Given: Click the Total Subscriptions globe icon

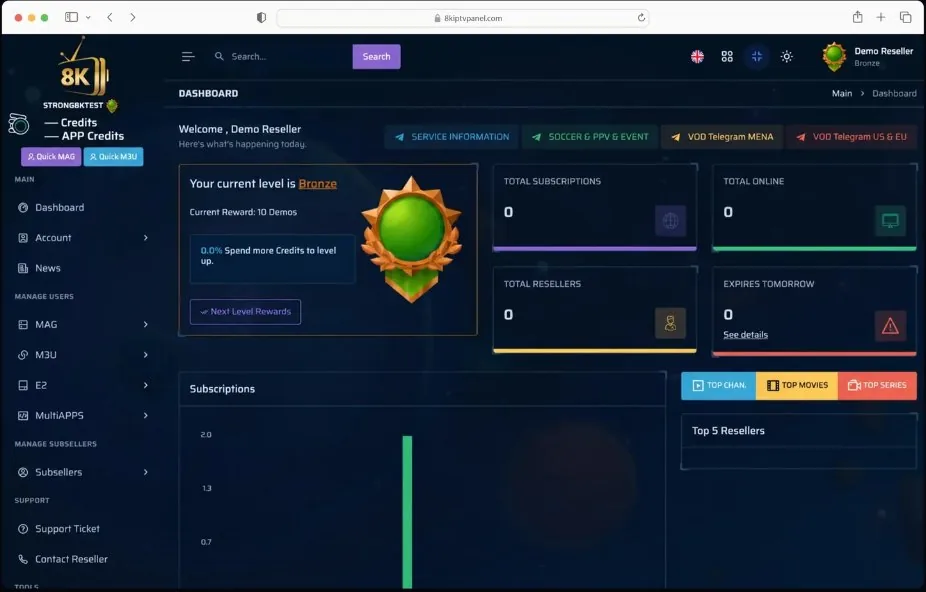Looking at the screenshot, I should [x=670, y=221].
